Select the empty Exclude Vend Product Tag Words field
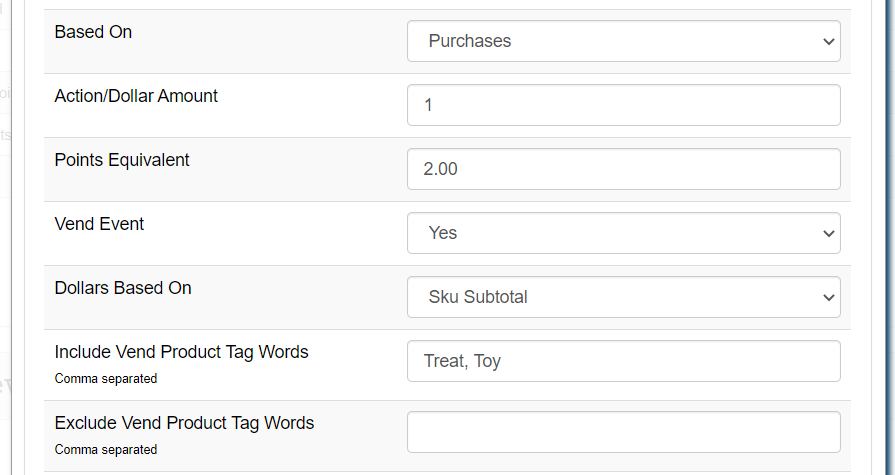Viewport: 895px width, 475px height. click(x=623, y=432)
